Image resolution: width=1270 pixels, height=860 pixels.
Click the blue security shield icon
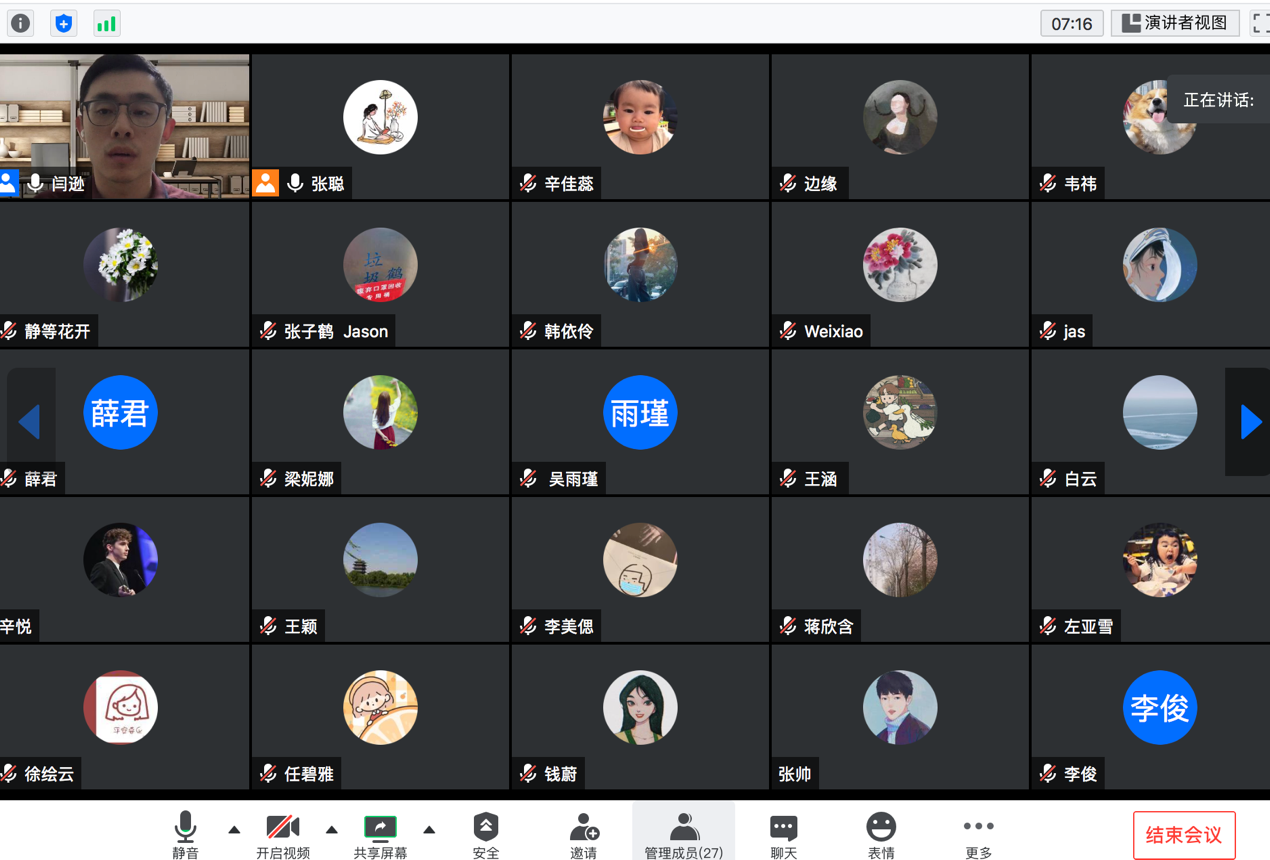63,23
